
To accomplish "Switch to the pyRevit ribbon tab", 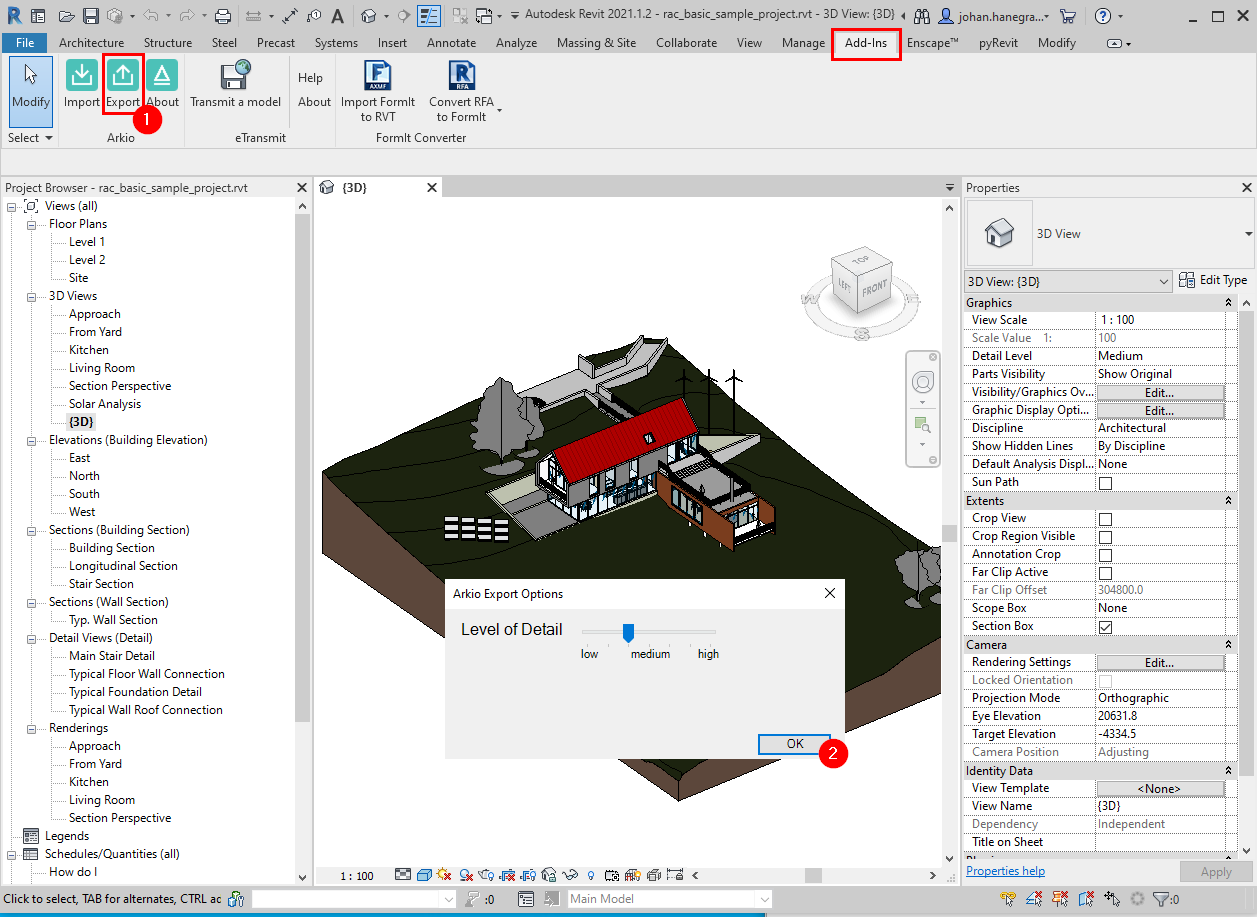I will point(1000,43).
